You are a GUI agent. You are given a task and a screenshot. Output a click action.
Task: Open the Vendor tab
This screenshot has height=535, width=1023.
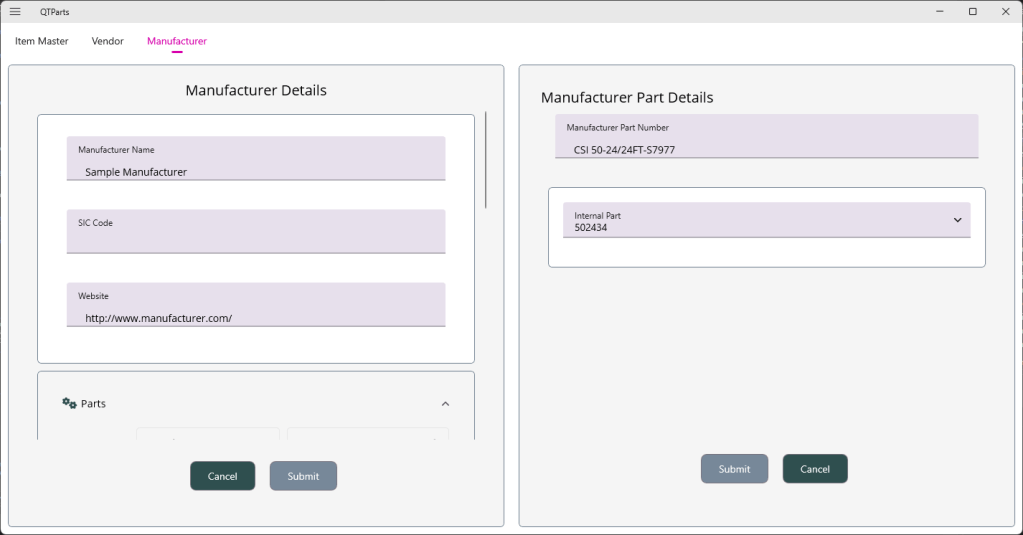(108, 41)
